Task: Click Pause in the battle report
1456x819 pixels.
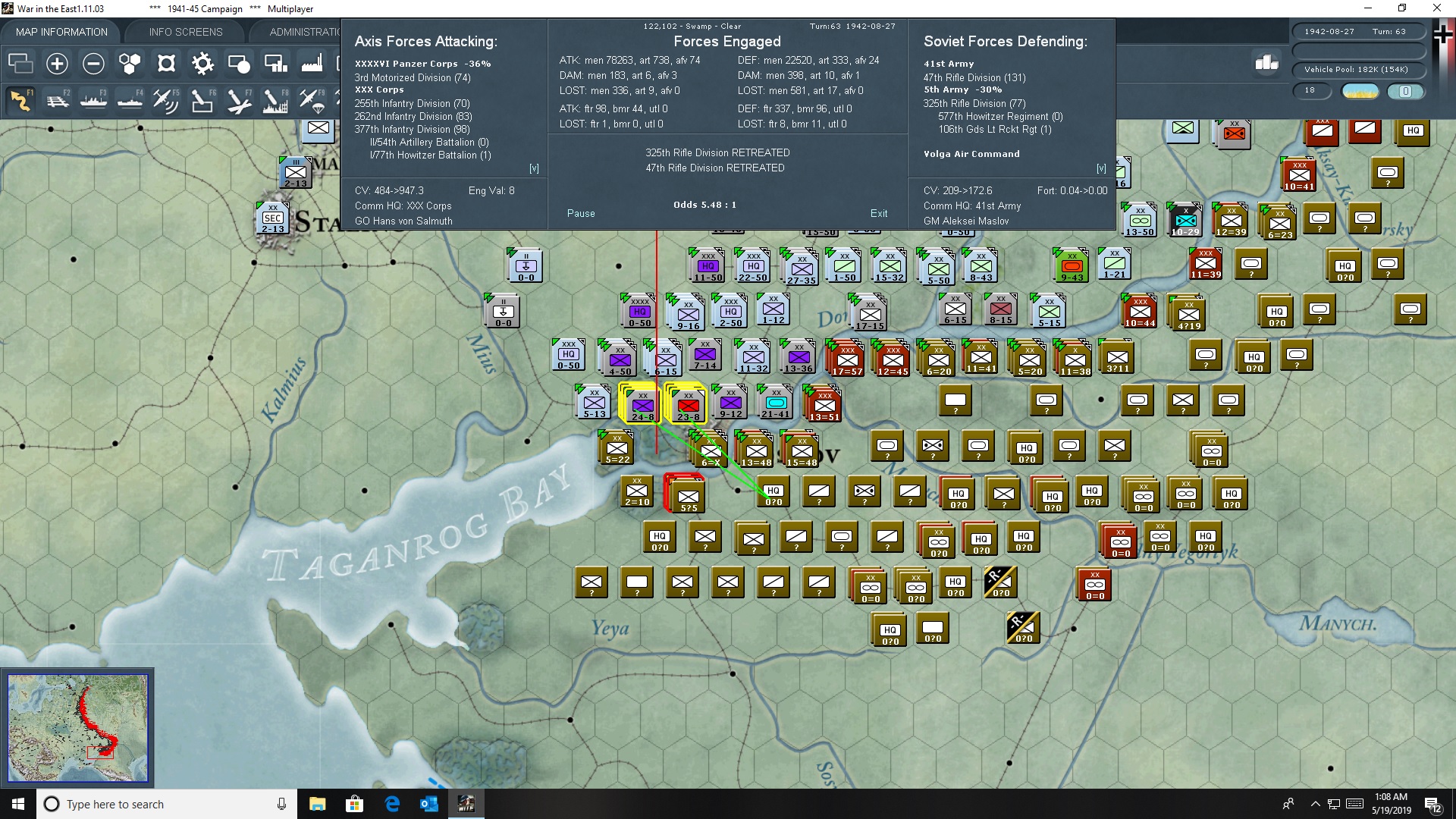Action: point(581,214)
